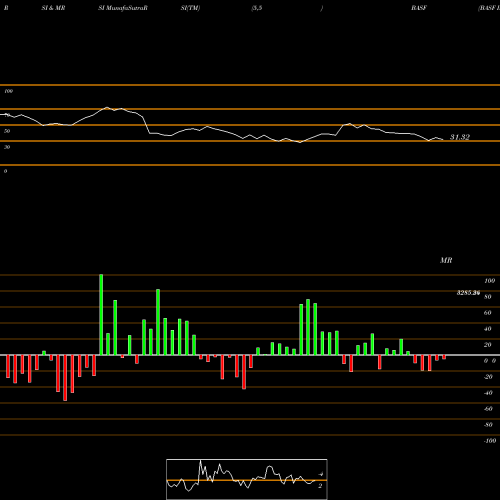Image resolution: width=500 pixels, height=500 pixels.
Task: Click the '30' label on the RSI axis
Action: point(7,147)
